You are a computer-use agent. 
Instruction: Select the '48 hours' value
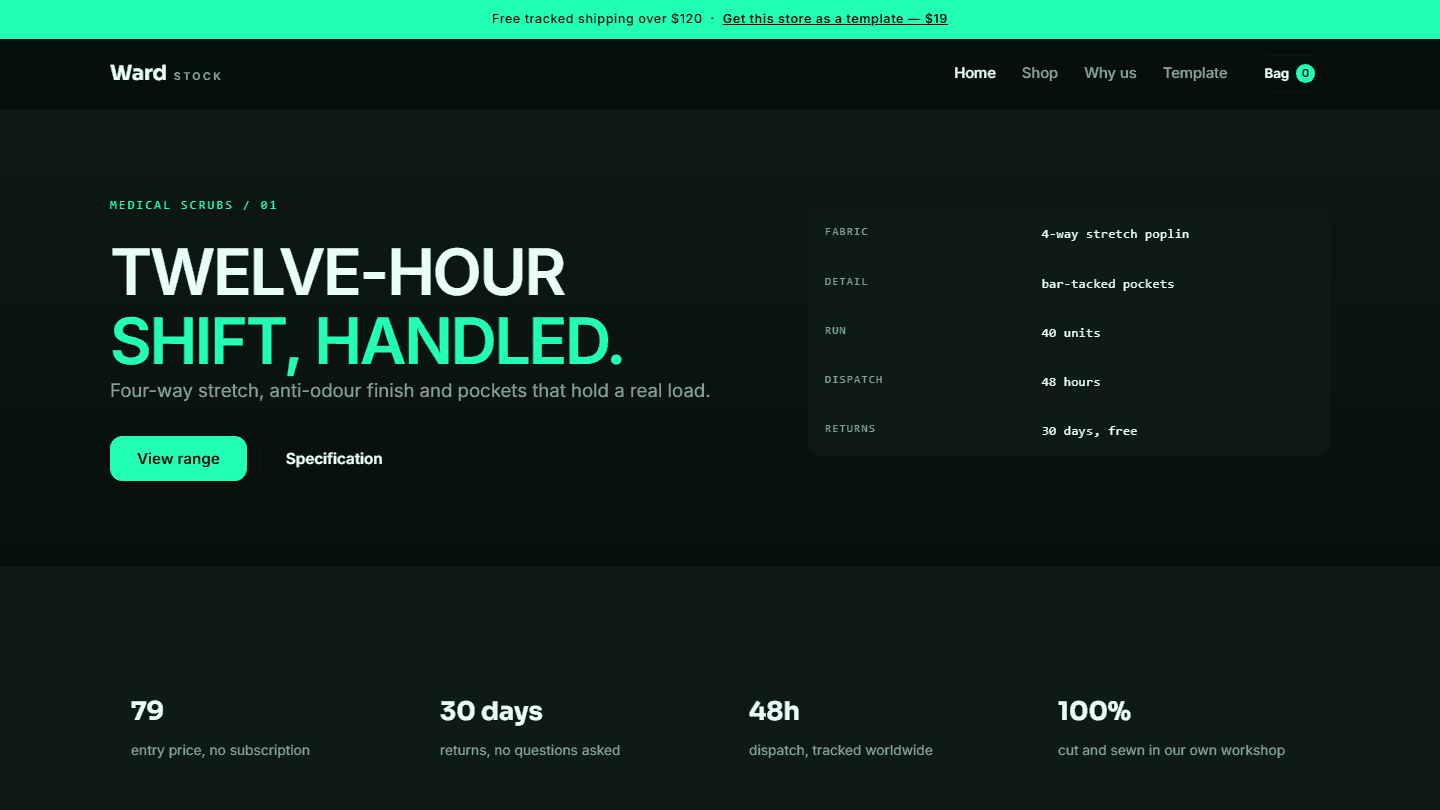[1071, 381]
